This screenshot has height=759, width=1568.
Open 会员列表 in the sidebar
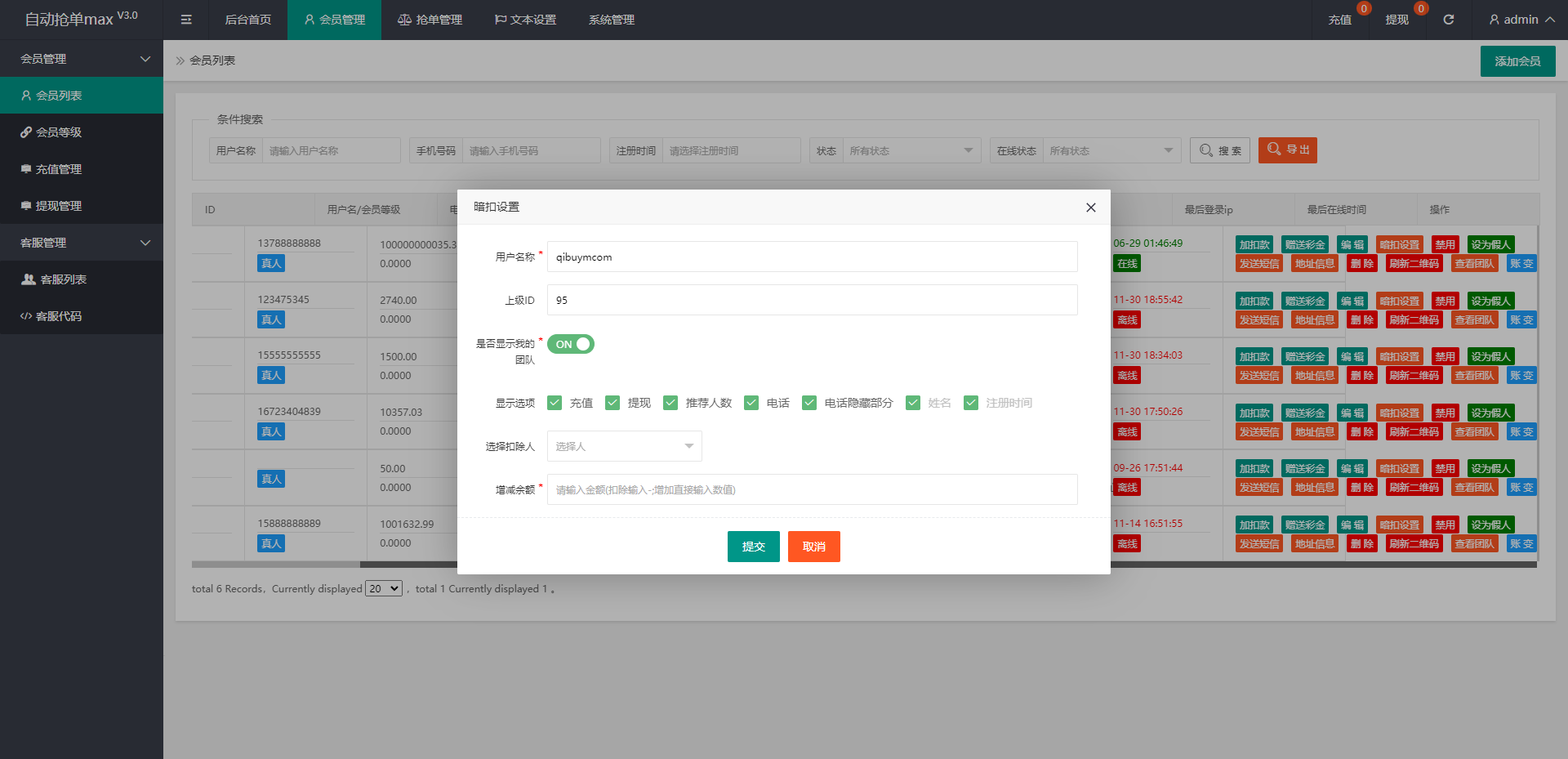pyautogui.click(x=82, y=96)
